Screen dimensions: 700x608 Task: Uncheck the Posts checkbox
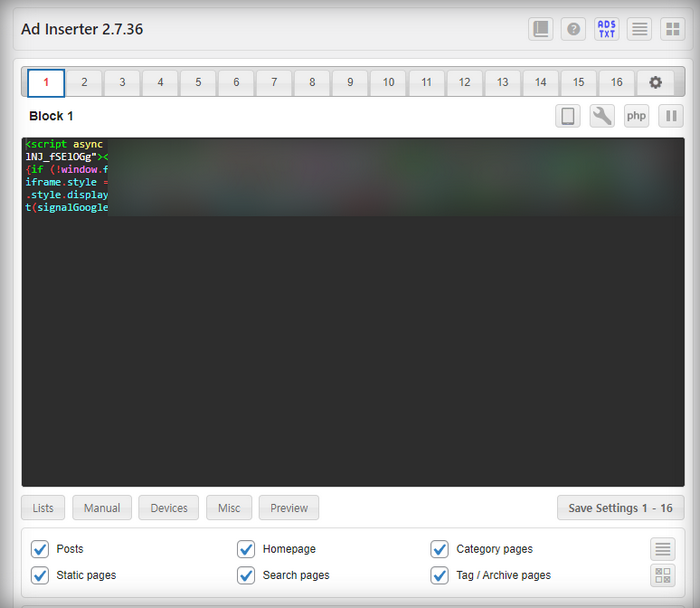tap(40, 549)
